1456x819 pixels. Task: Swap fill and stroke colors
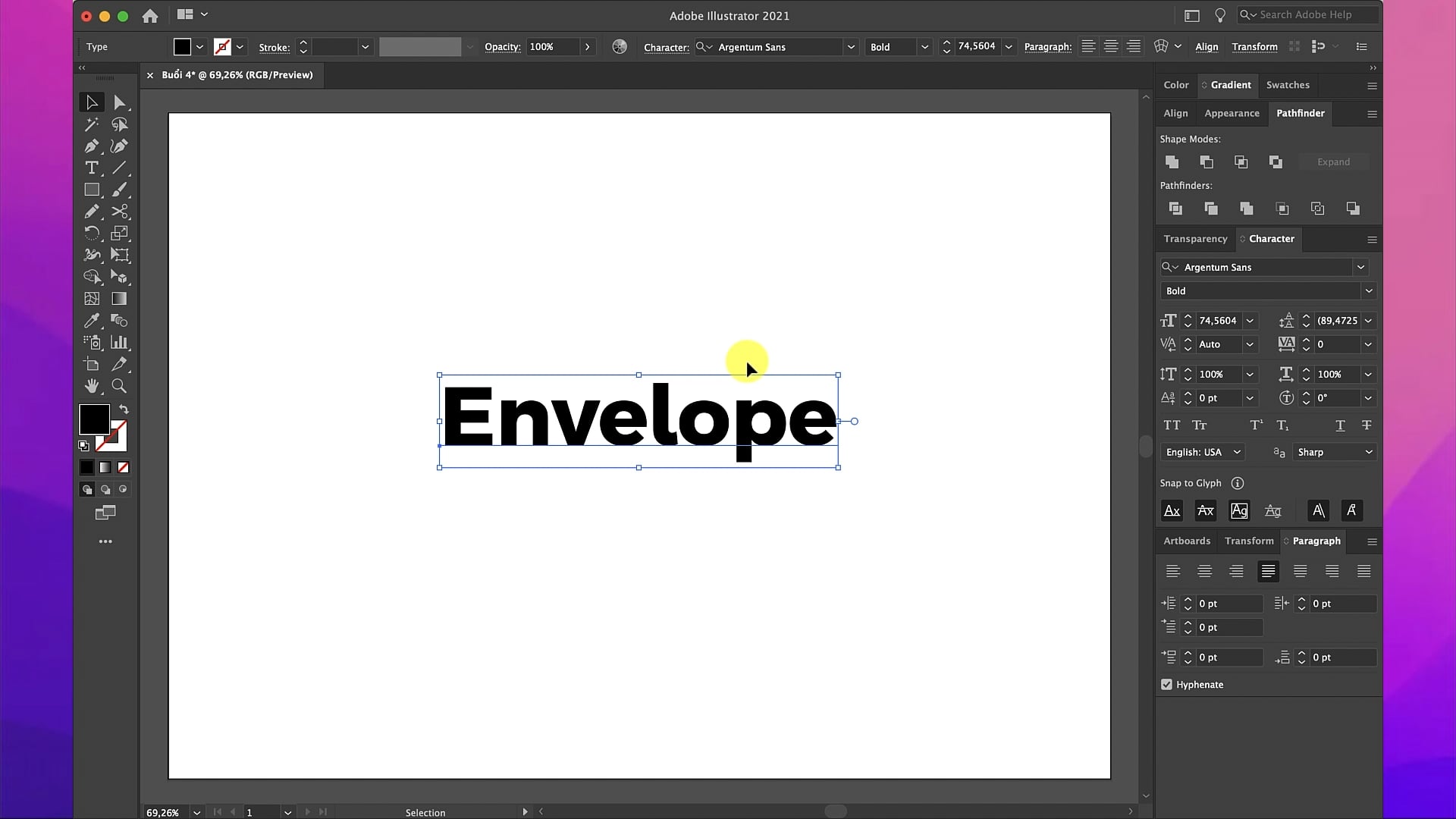124,409
